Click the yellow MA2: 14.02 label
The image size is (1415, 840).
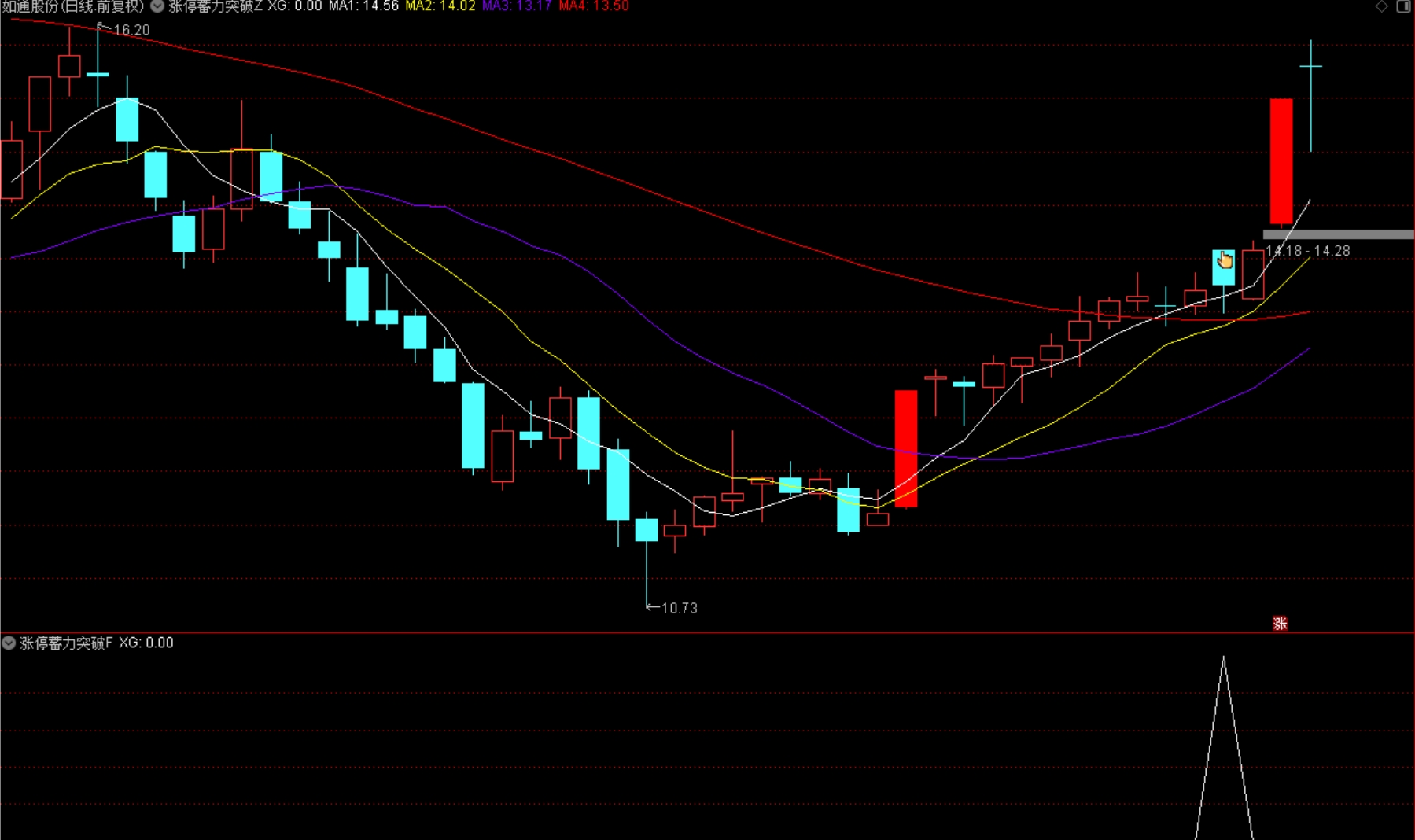440,6
